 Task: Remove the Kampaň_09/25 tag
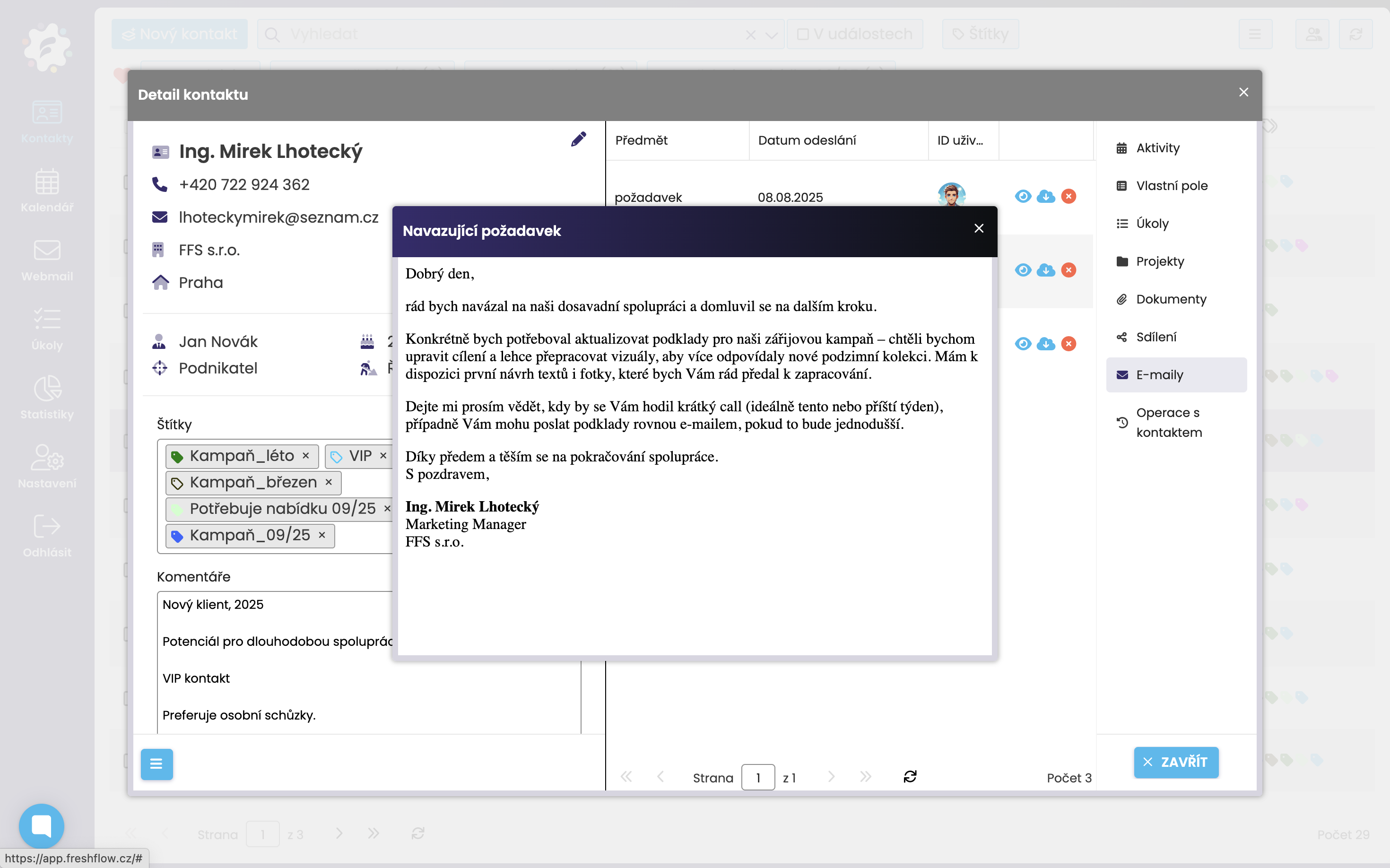pos(322,534)
